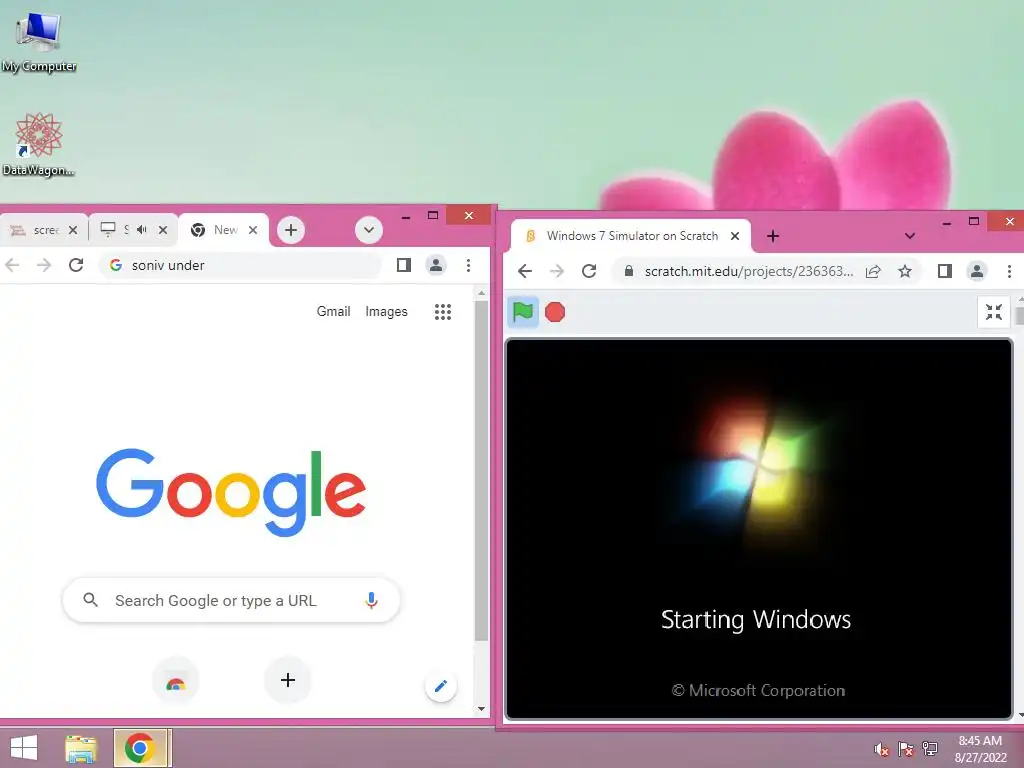Image resolution: width=1024 pixels, height=768 pixels.
Task: Share the Scratch page via share icon
Action: [873, 271]
